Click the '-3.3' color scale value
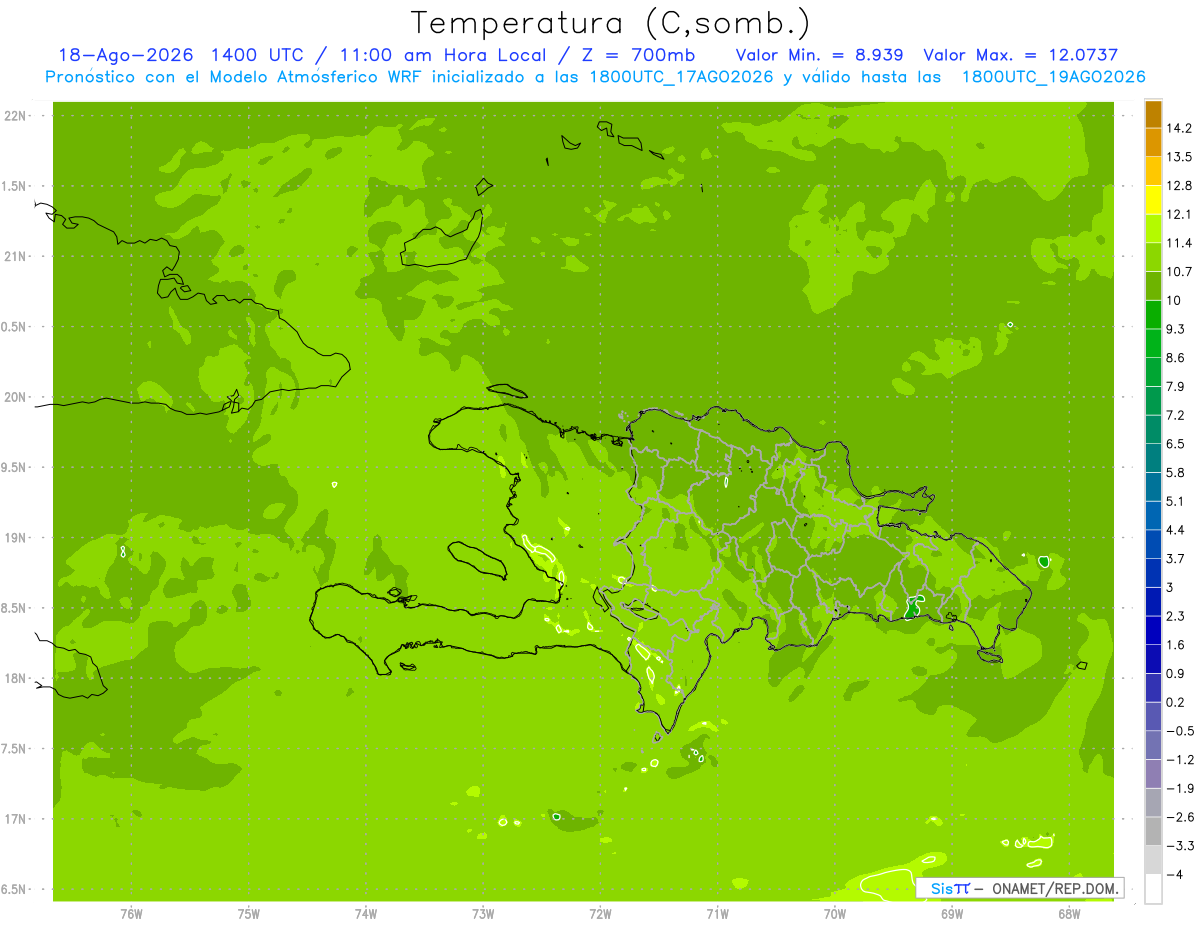The image size is (1200, 927). (1181, 845)
